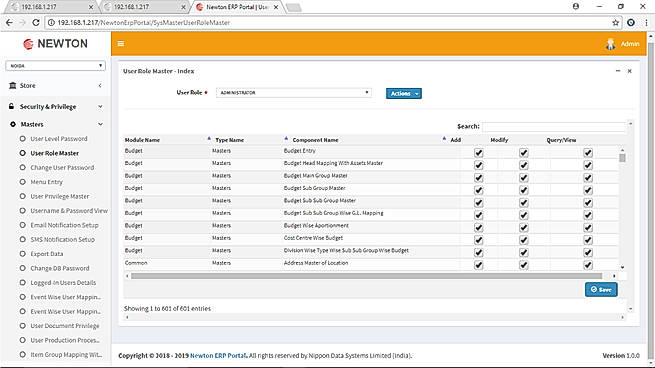The width and height of the screenshot is (655, 368).
Task: Uncheck Modify for Budget Sub Sub Group Master
Action: pos(523,203)
